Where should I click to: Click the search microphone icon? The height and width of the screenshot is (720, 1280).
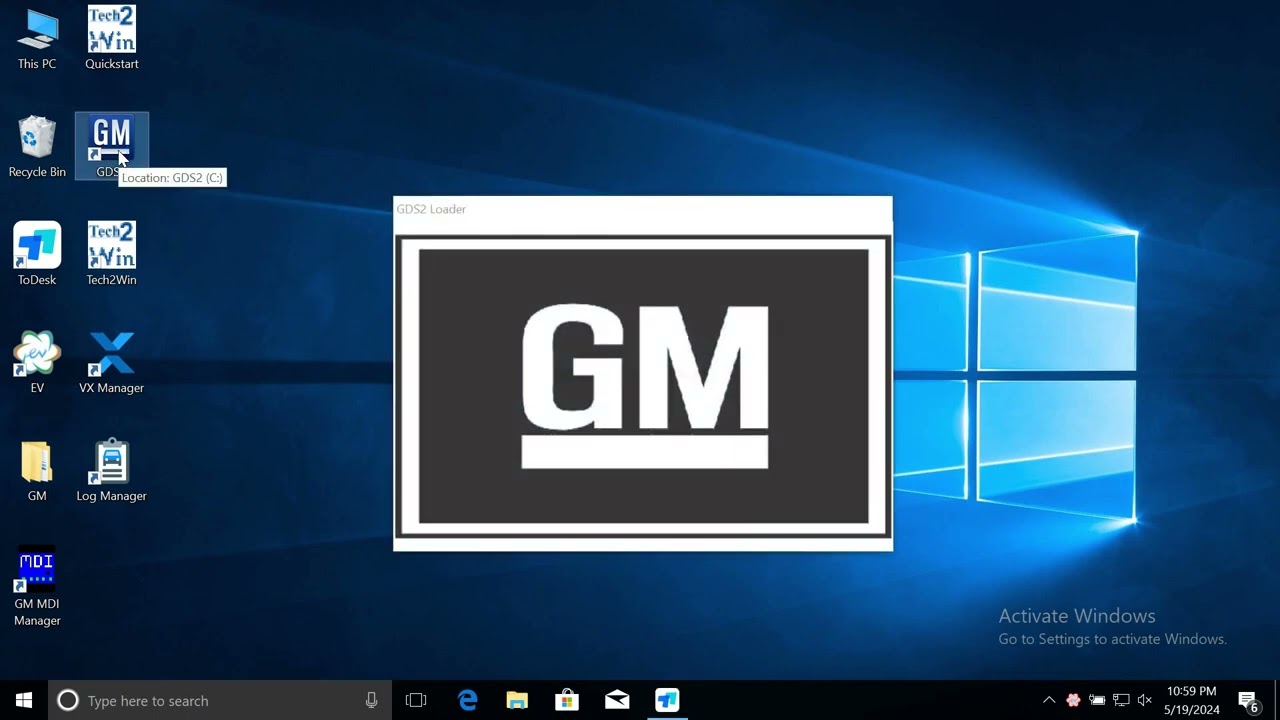[371, 700]
